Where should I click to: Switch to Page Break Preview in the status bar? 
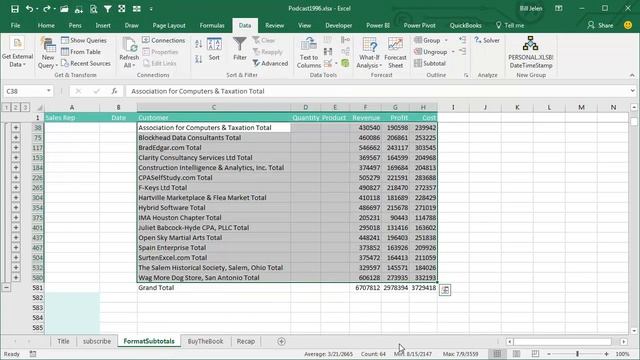click(x=535, y=354)
